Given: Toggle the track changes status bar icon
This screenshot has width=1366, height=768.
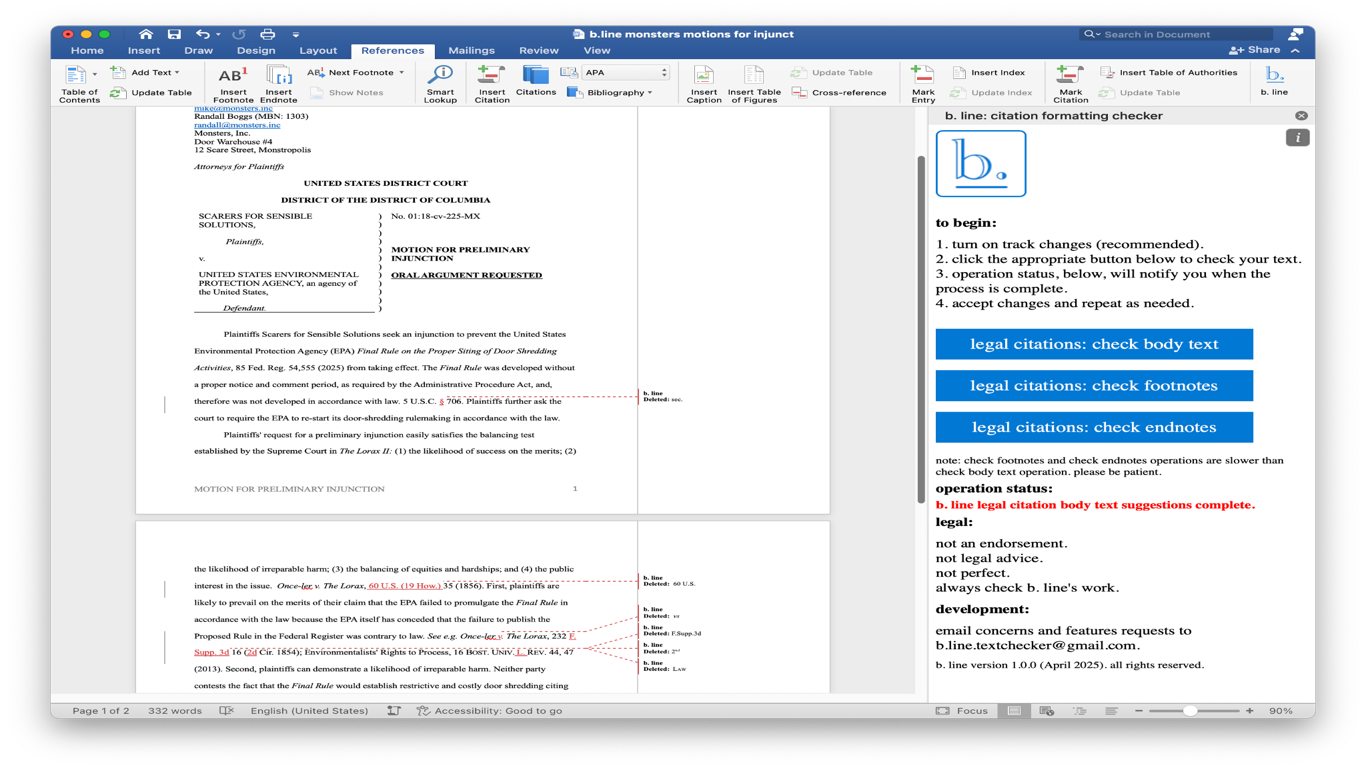Looking at the screenshot, I should [x=394, y=711].
